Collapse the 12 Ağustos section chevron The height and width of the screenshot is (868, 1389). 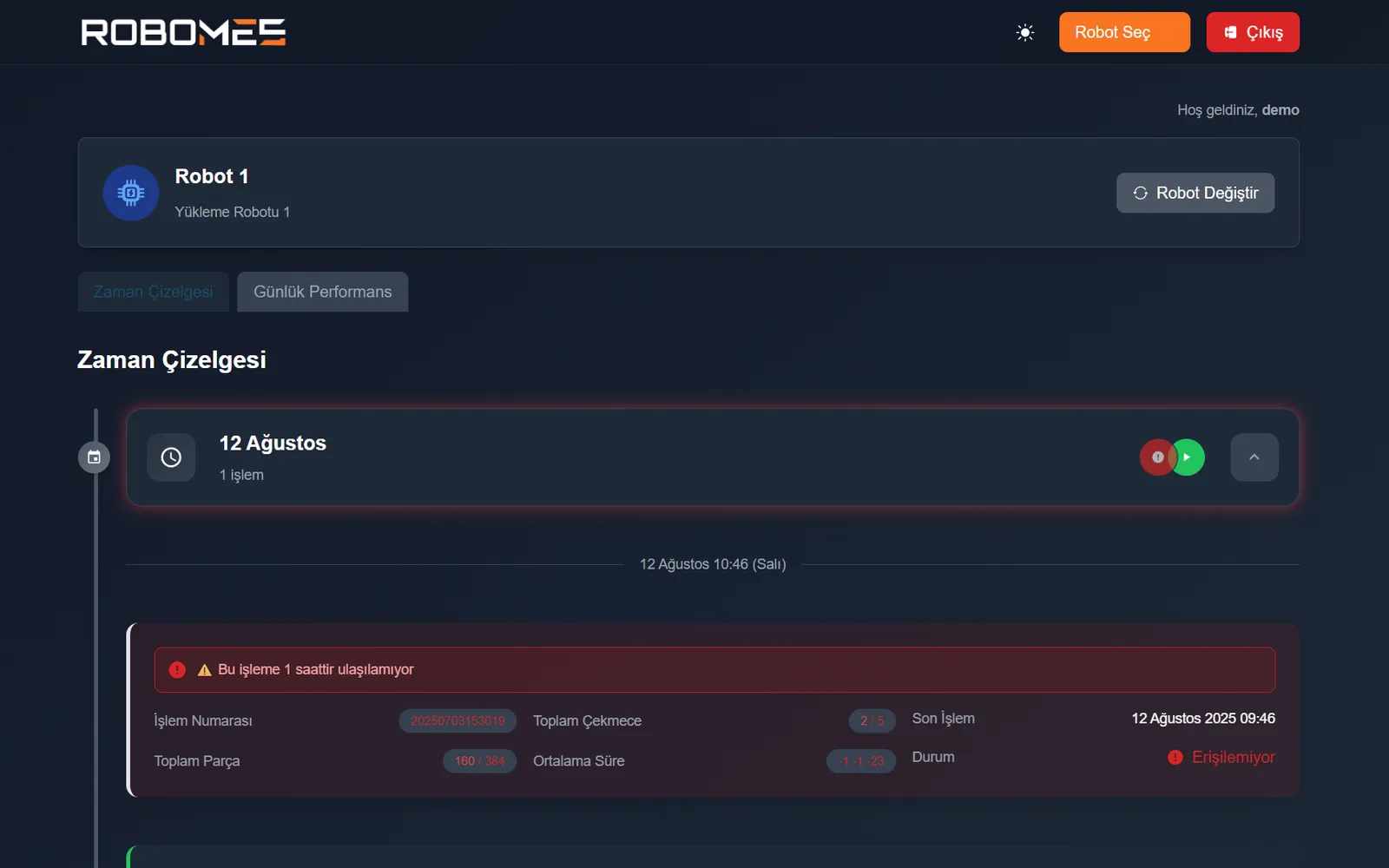(x=1254, y=457)
